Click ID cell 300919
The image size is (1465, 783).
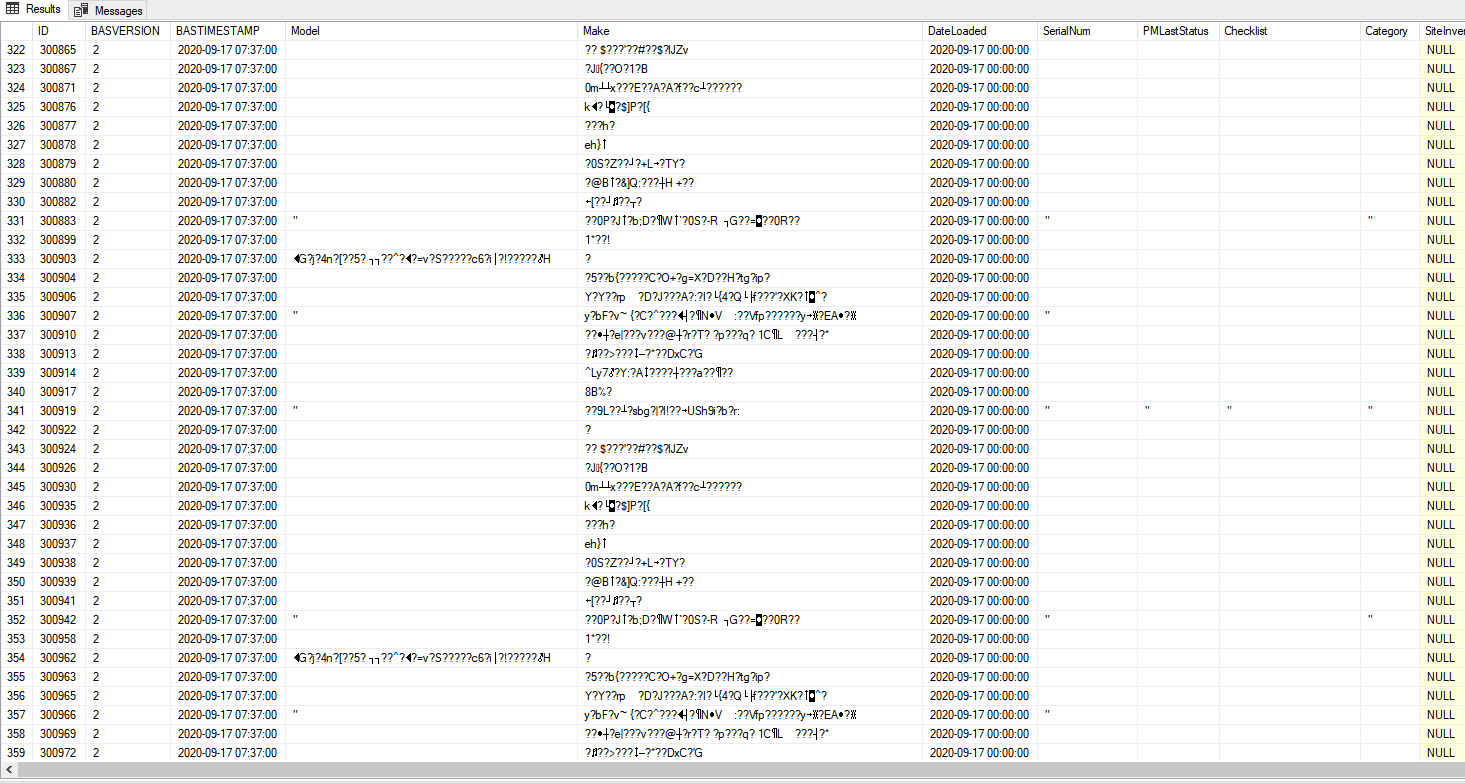(x=60, y=411)
